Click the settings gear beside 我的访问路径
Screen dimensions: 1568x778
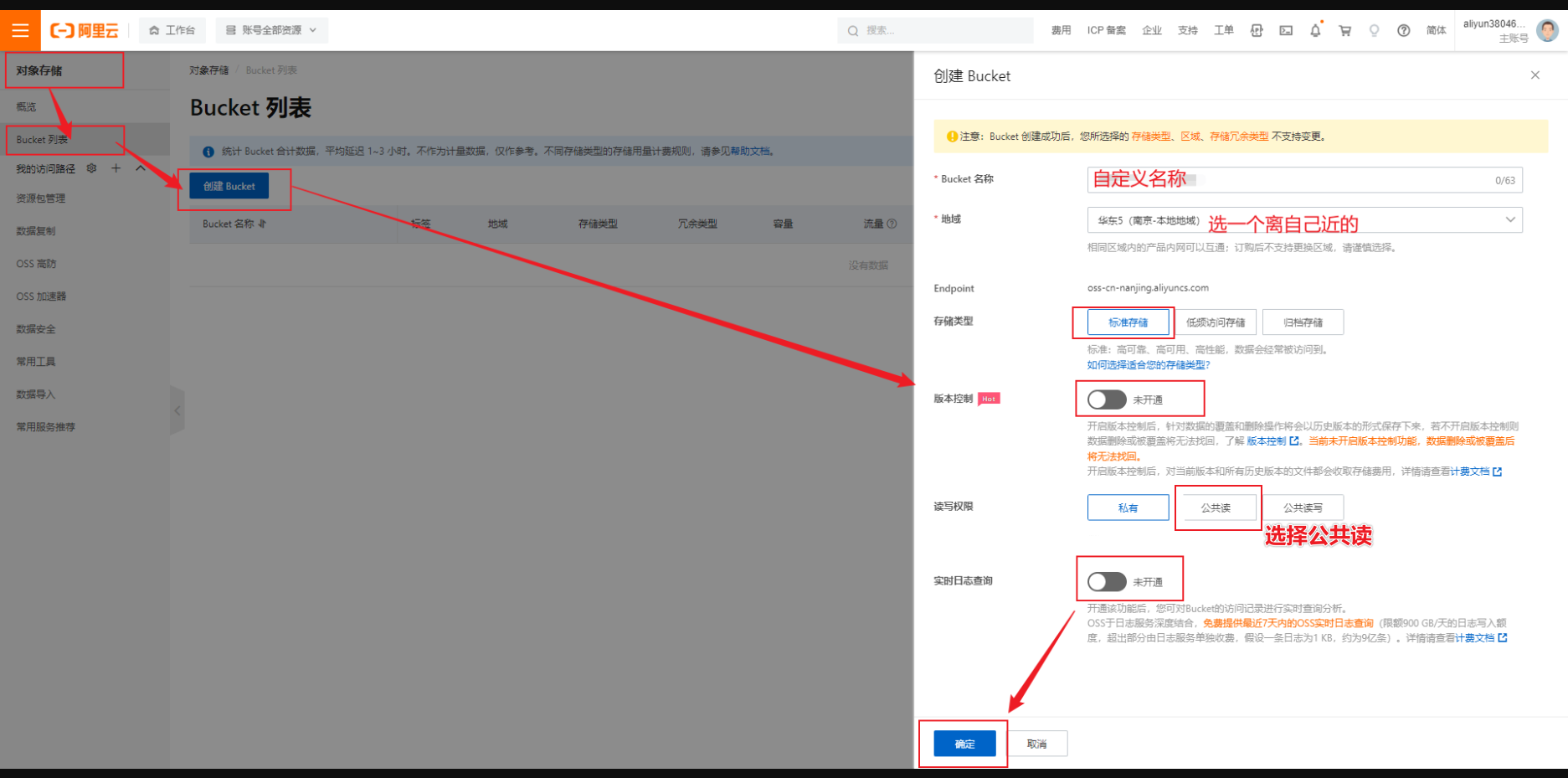coord(91,168)
